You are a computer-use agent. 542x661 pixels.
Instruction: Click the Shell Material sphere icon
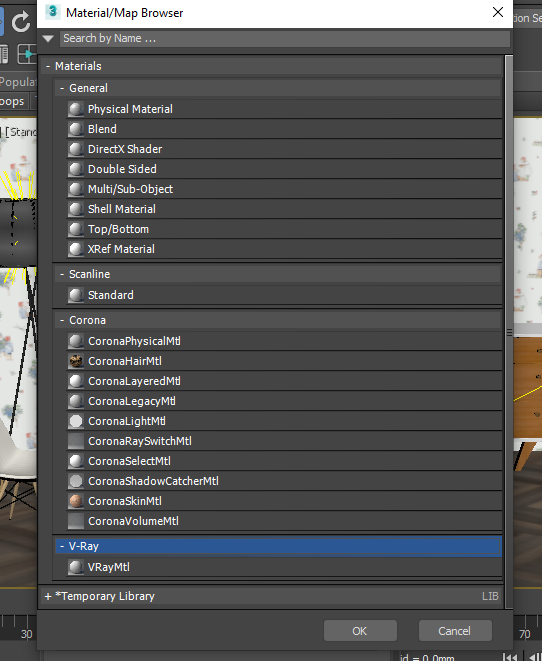click(x=76, y=209)
